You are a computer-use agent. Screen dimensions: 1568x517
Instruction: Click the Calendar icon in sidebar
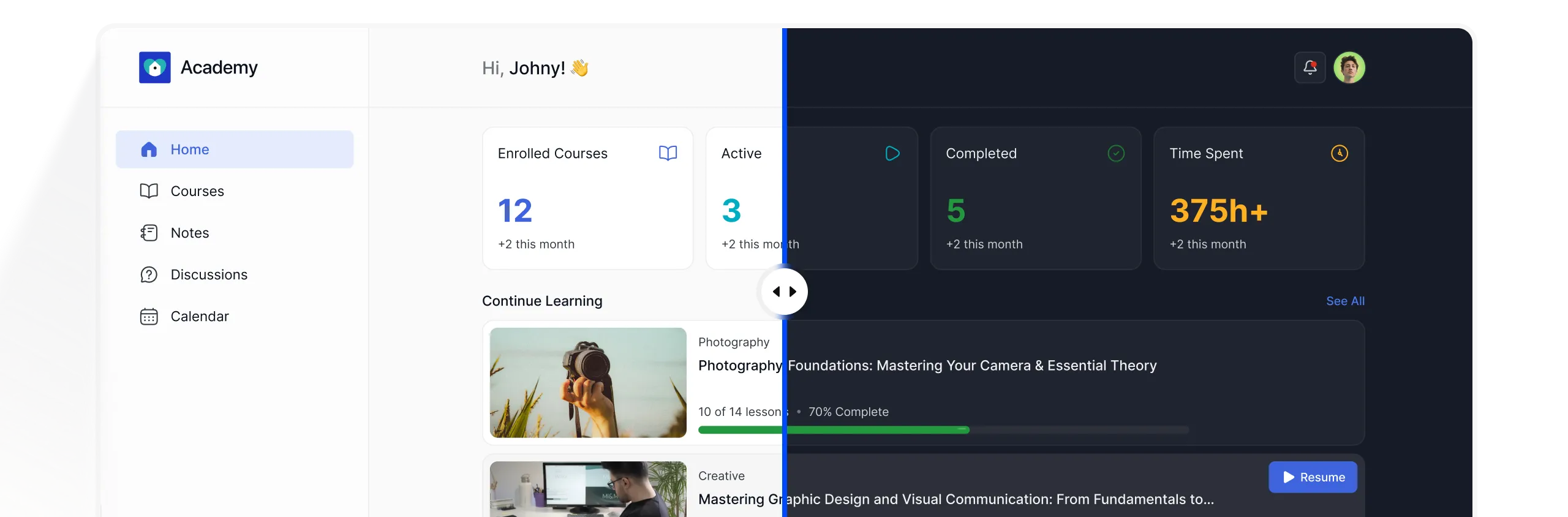pyautogui.click(x=149, y=316)
